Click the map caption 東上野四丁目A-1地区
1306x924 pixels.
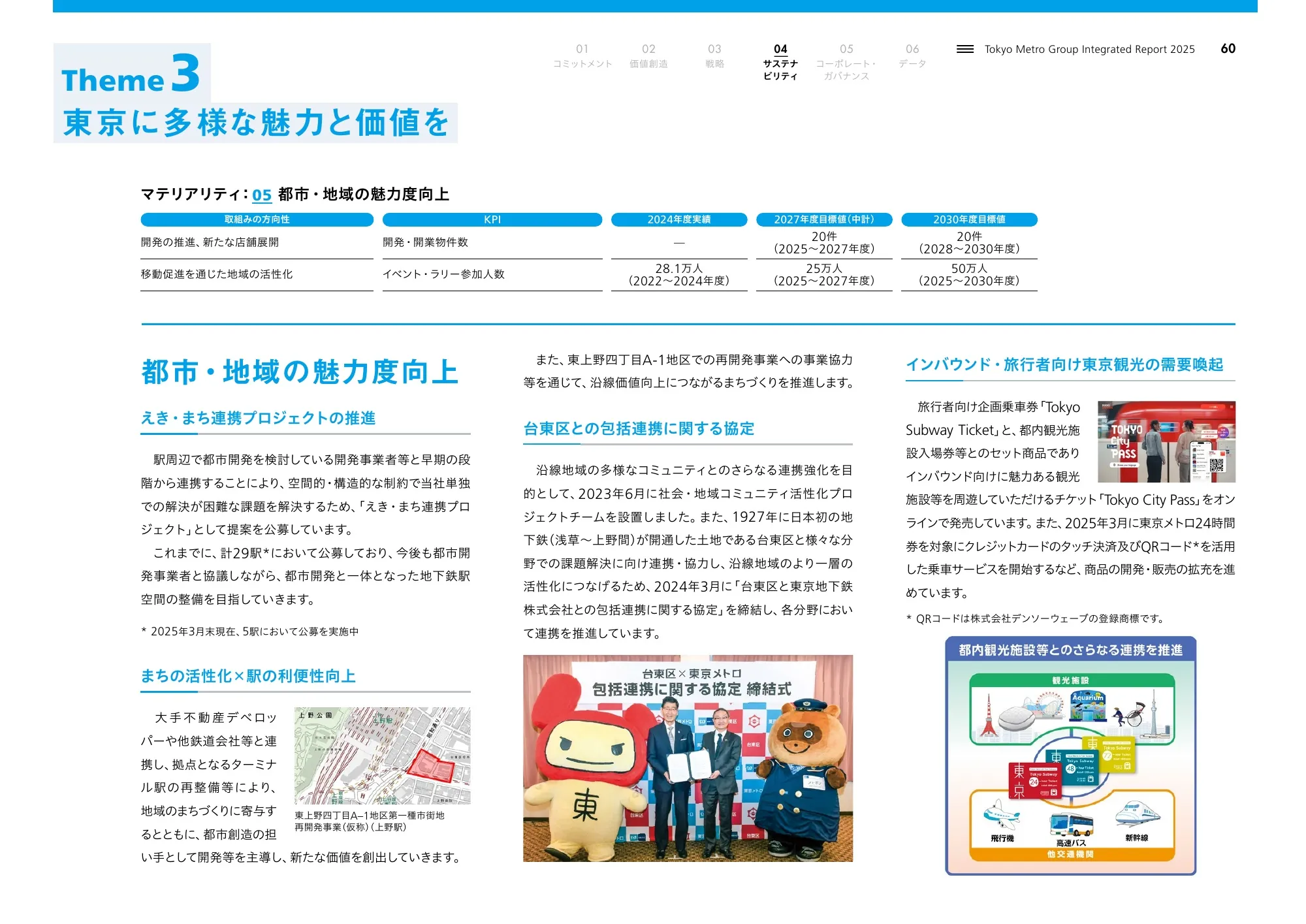coord(370,821)
